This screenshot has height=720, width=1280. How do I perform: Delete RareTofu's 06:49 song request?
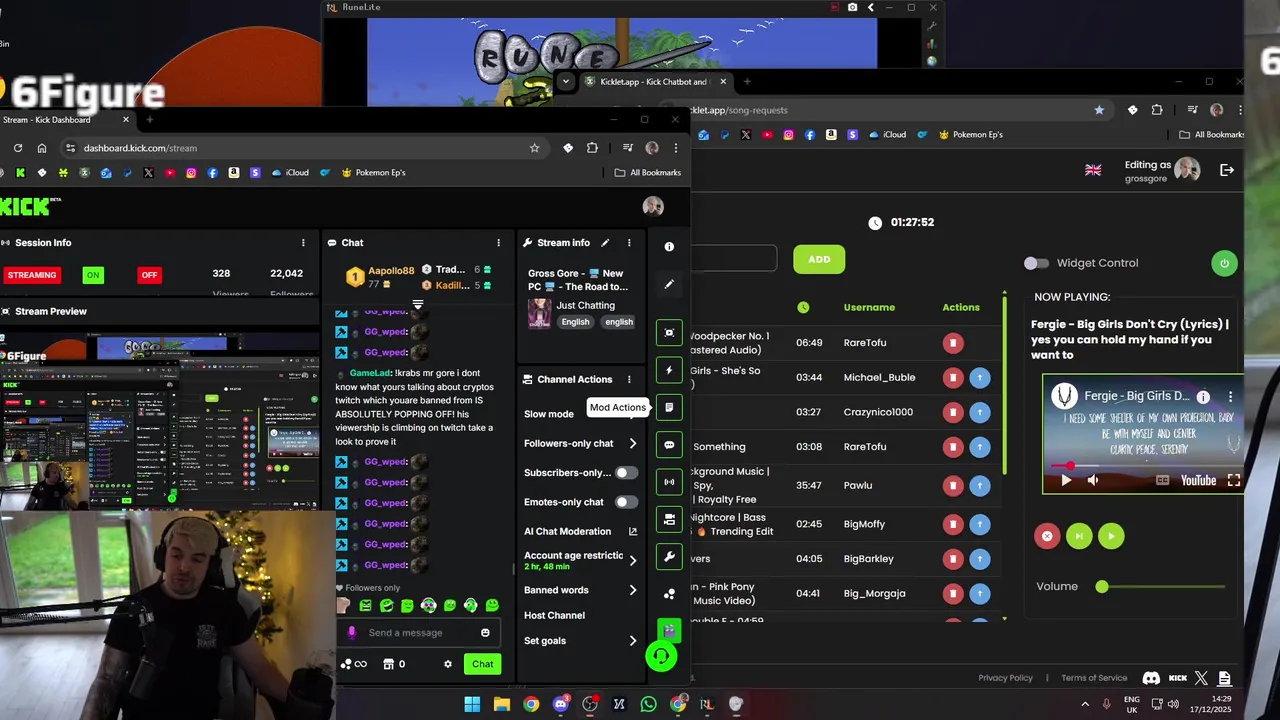tap(953, 343)
